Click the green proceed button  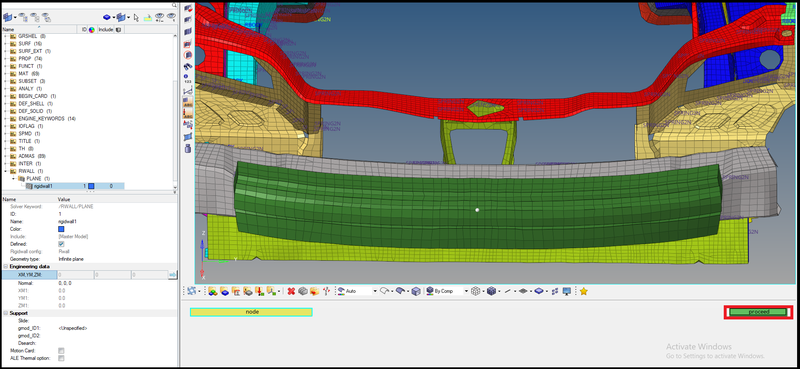(758, 312)
